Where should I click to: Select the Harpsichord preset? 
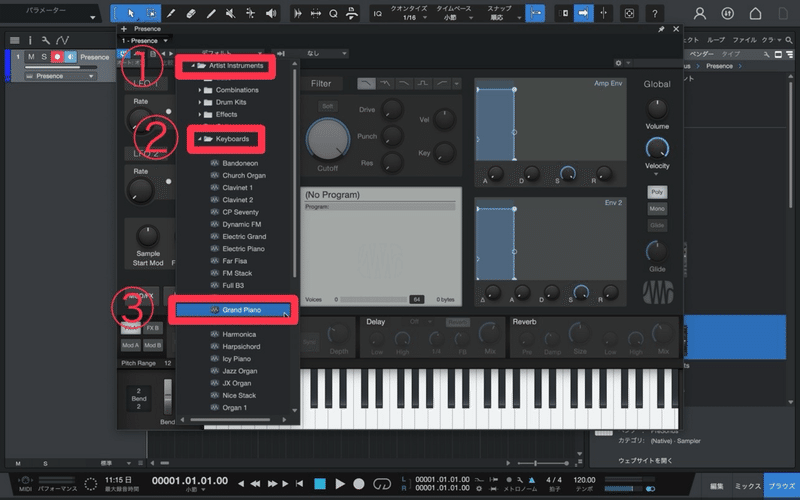tap(241, 346)
